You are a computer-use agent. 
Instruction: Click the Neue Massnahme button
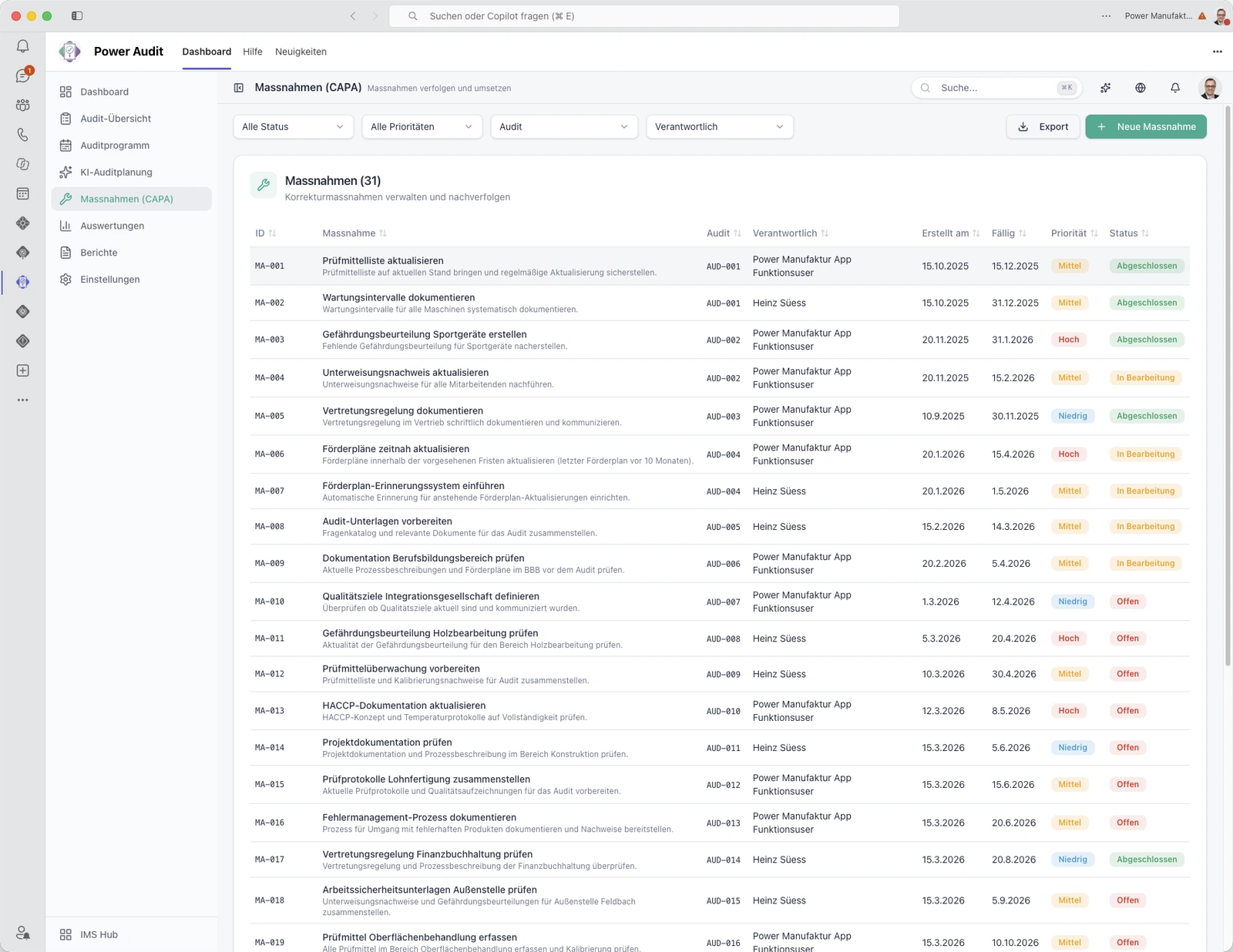pos(1146,126)
